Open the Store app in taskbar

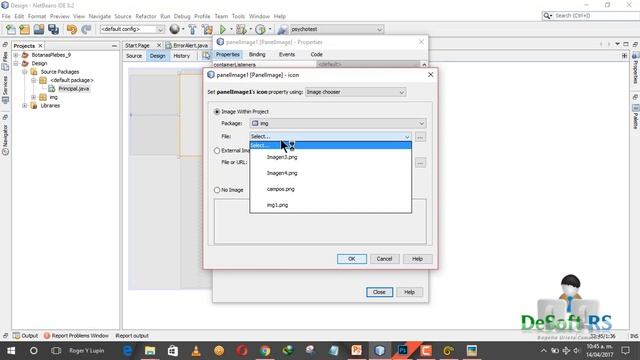pyautogui.click(x=173, y=351)
